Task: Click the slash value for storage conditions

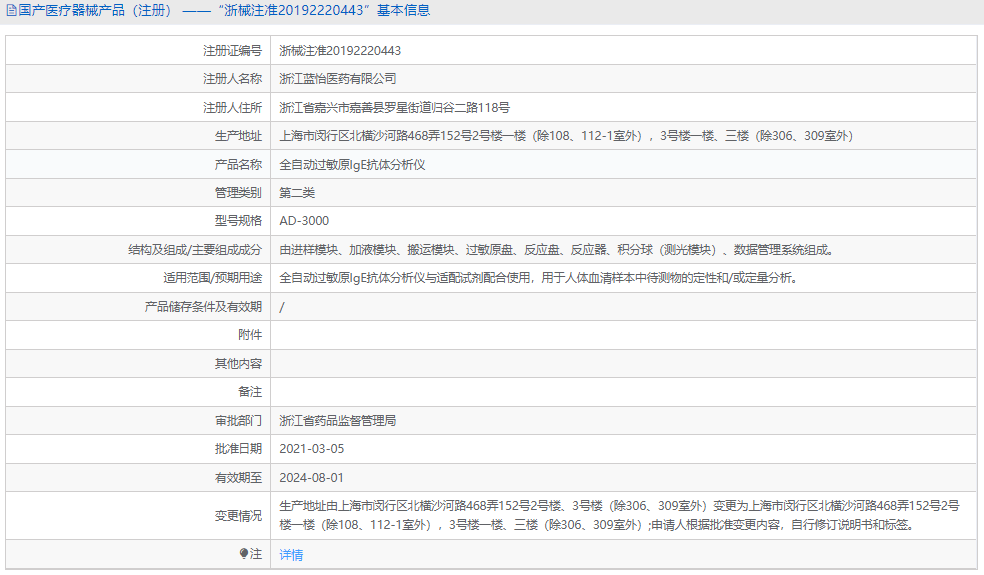Action: 282,307
